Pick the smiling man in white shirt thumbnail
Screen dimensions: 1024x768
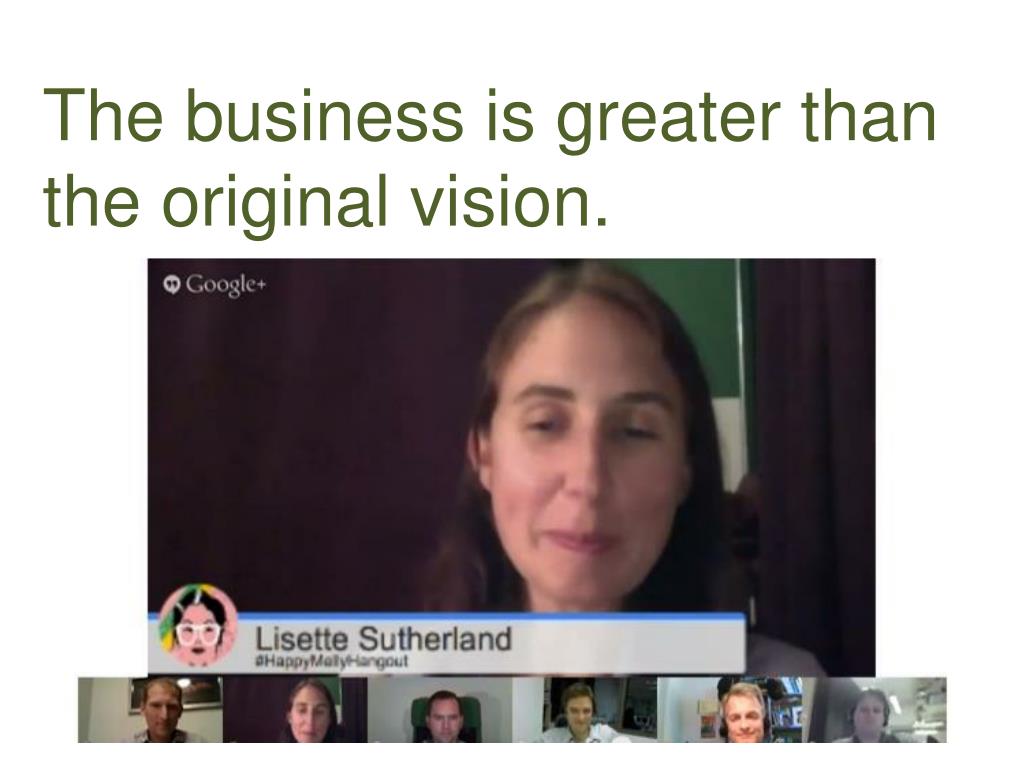pos(585,710)
